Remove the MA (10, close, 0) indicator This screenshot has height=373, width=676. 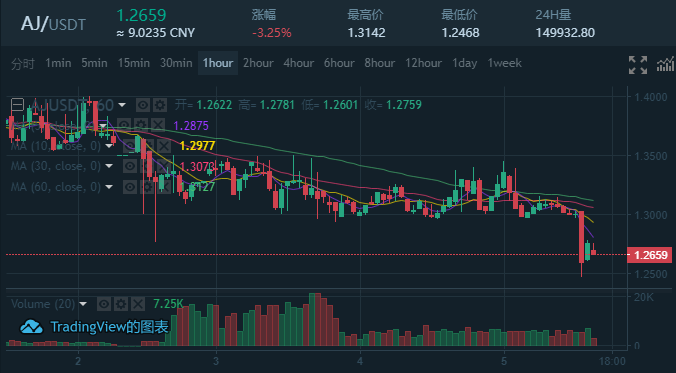click(164, 146)
